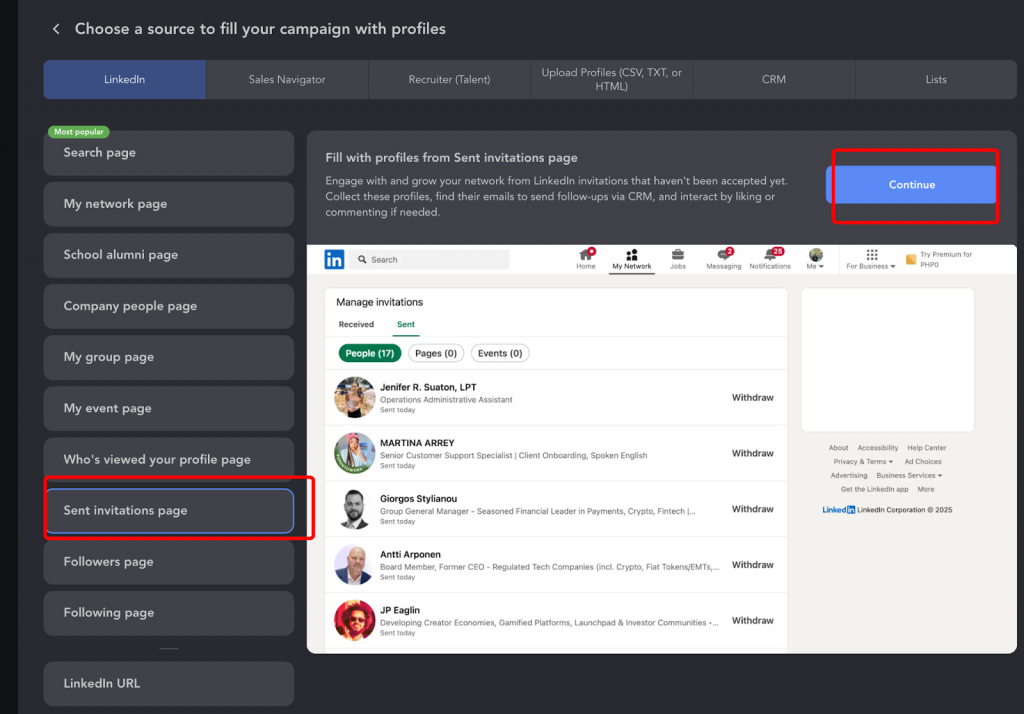The image size is (1024, 714).
Task: Select the People (17) filter pill
Action: point(369,353)
